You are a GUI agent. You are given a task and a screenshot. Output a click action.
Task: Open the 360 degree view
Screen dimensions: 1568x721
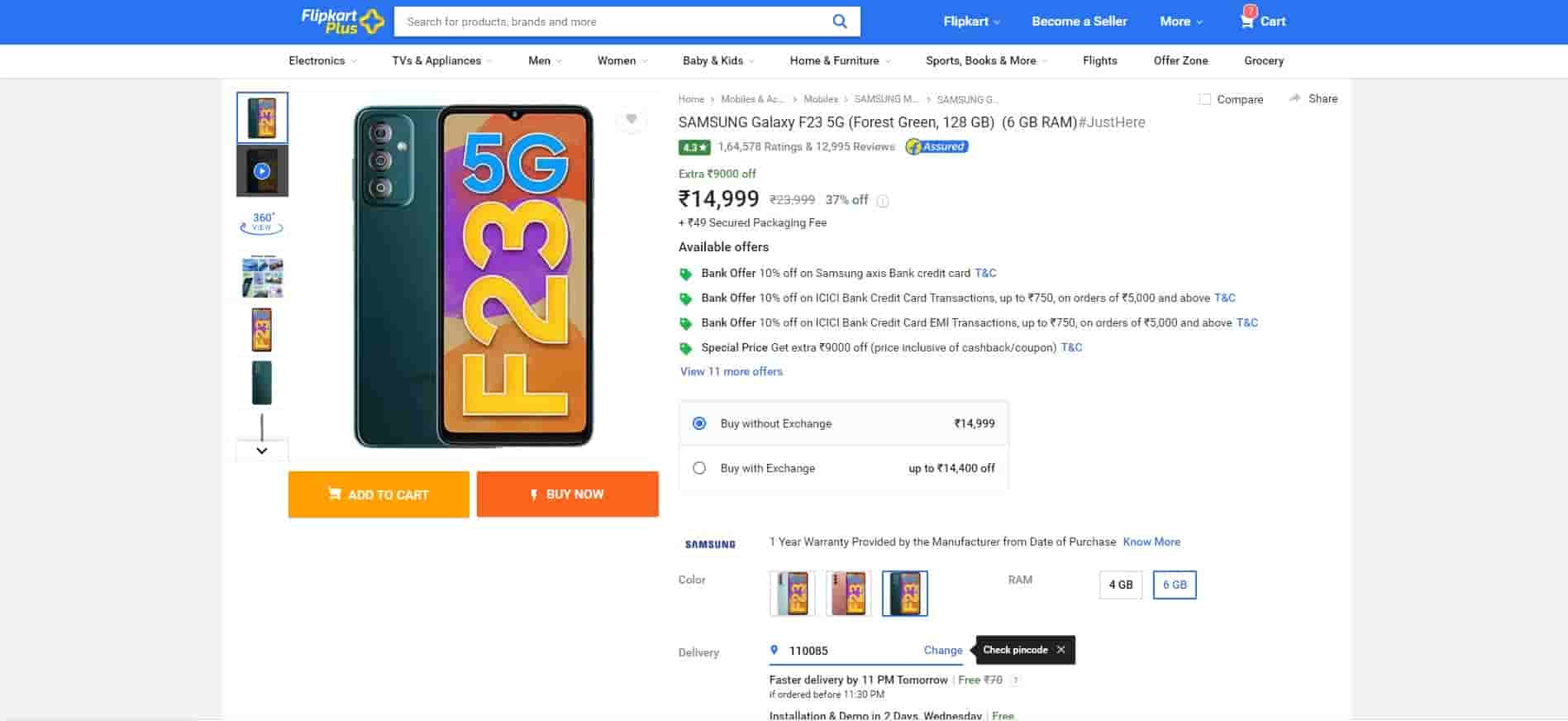(262, 222)
